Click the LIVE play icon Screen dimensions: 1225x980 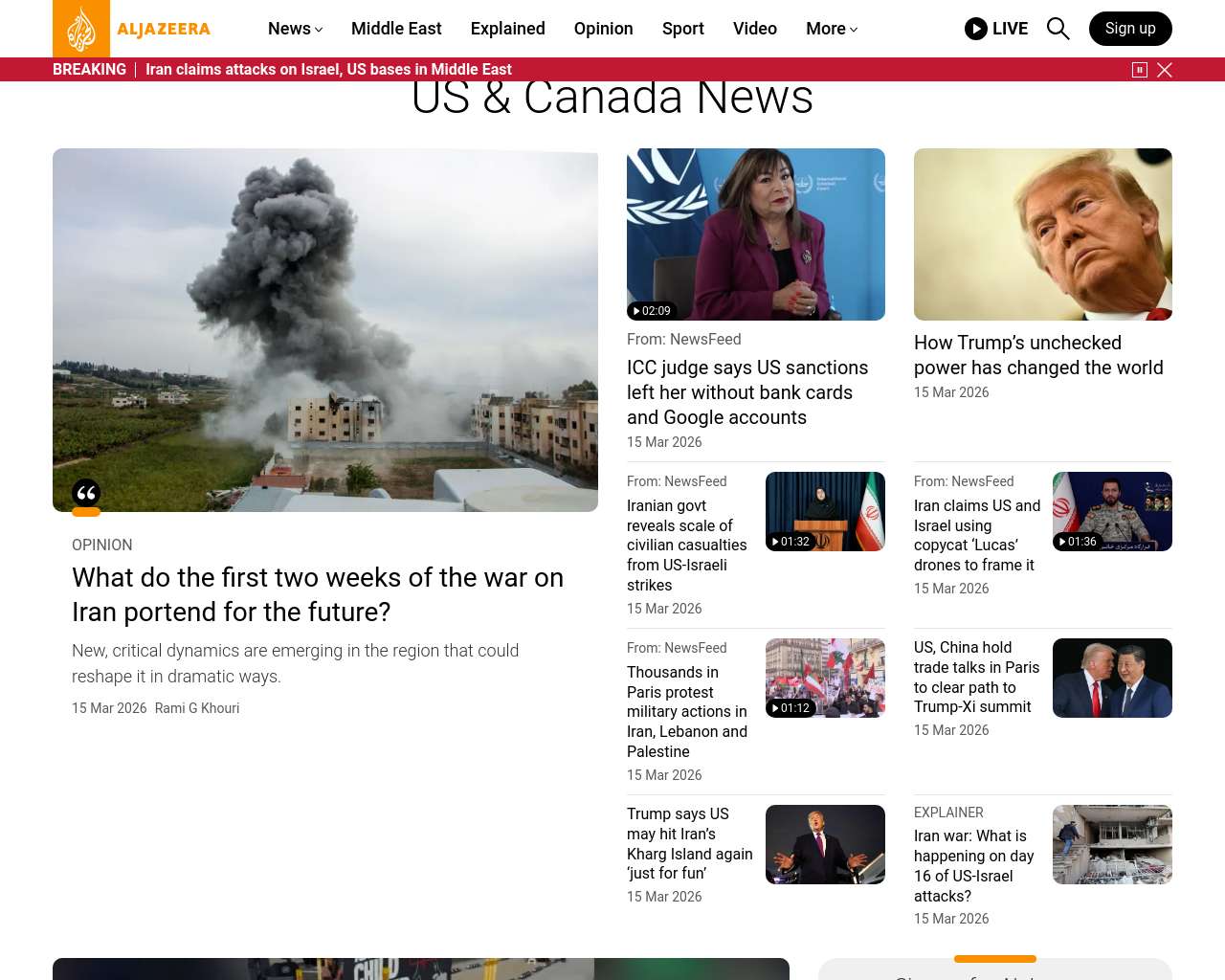(x=976, y=29)
